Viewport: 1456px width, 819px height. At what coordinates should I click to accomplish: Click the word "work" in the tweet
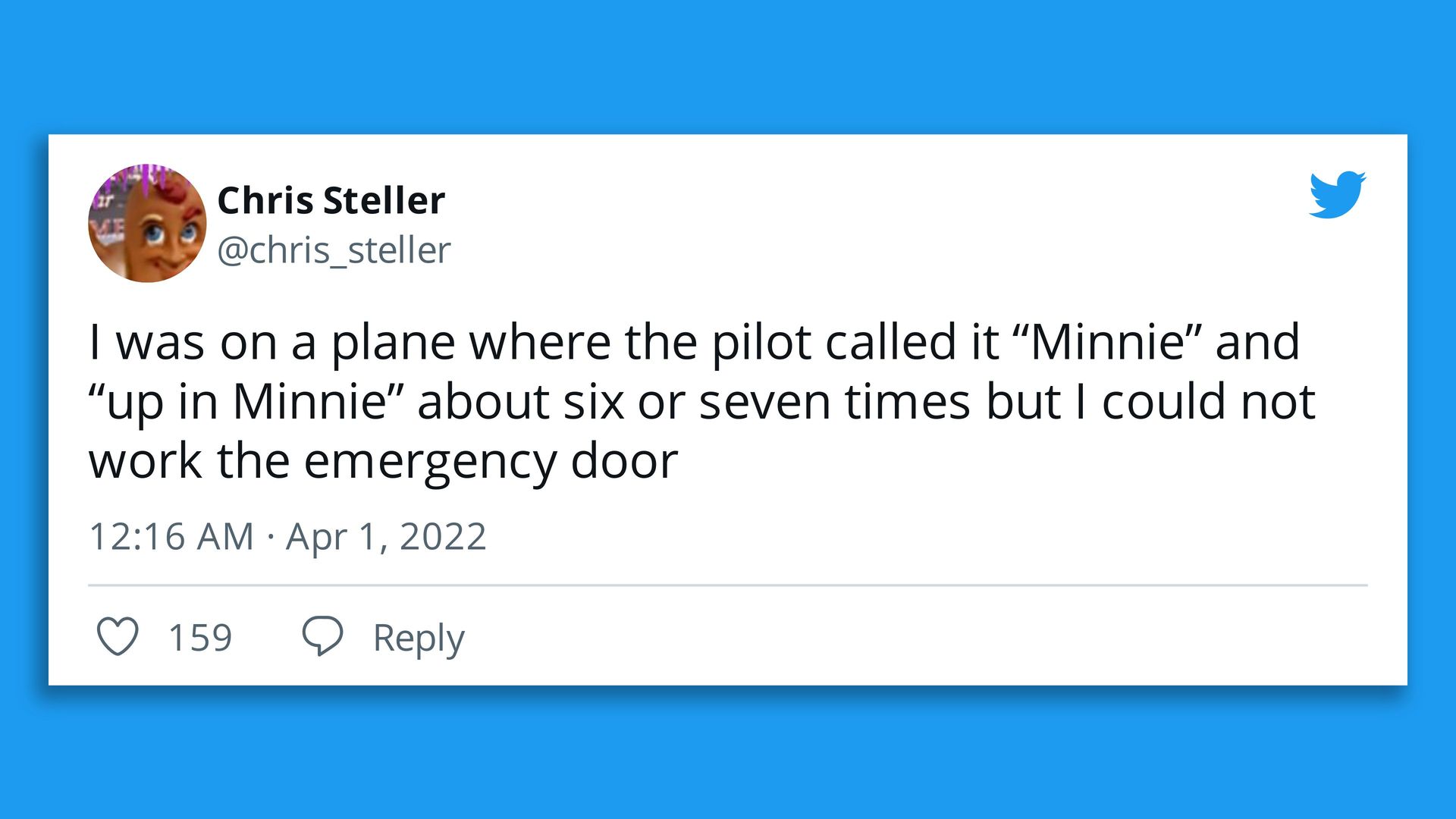pyautogui.click(x=146, y=461)
